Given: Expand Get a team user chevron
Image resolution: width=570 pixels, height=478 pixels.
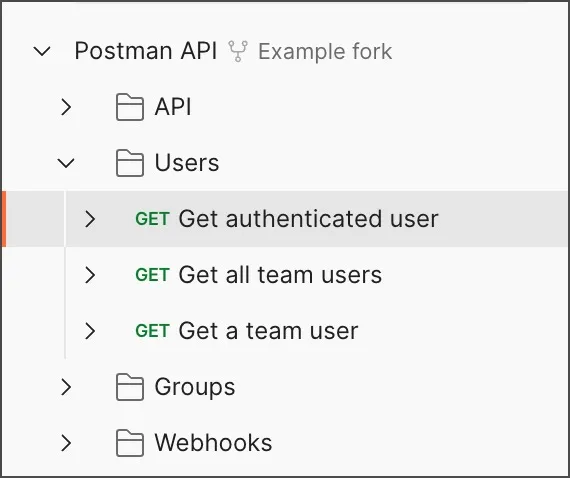Looking at the screenshot, I should (x=90, y=331).
